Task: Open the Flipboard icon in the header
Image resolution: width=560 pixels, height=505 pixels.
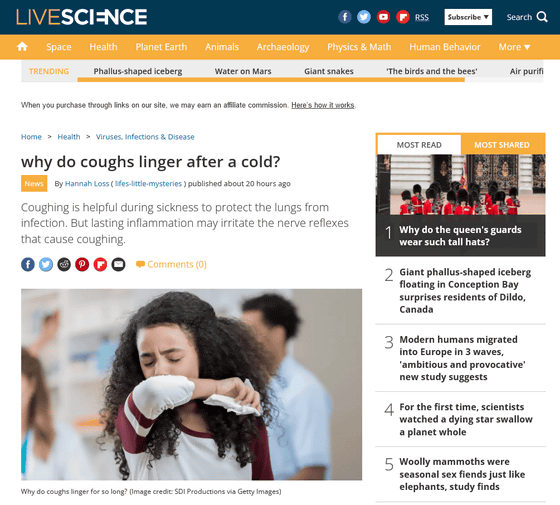Action: pyautogui.click(x=402, y=17)
